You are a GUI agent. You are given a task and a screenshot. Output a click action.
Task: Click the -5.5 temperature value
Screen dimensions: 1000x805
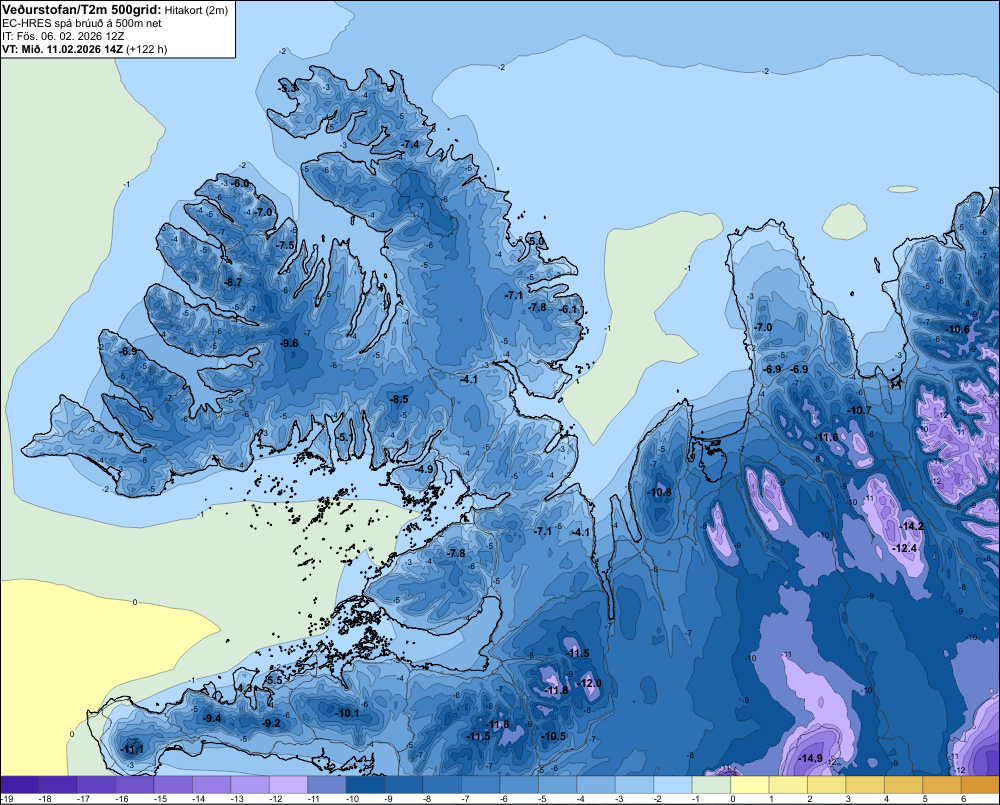pyautogui.click(x=274, y=681)
